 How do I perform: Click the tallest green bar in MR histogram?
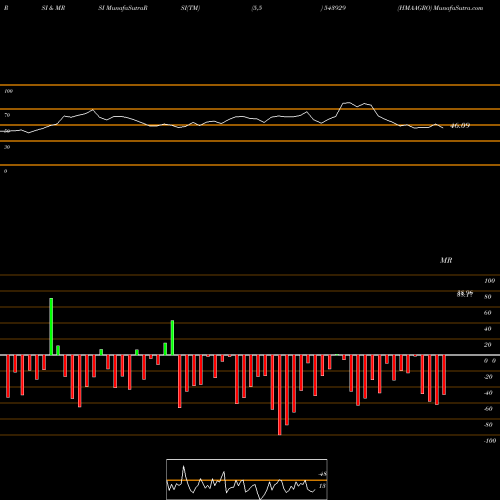[x=51, y=326]
